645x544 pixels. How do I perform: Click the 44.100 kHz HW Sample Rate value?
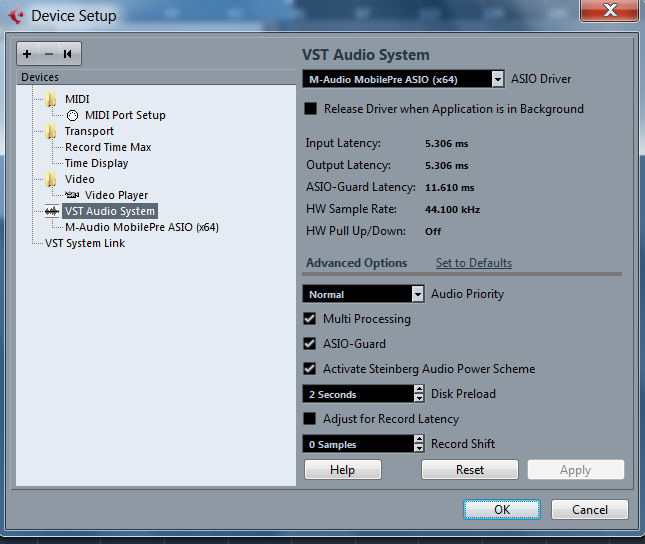(x=452, y=209)
